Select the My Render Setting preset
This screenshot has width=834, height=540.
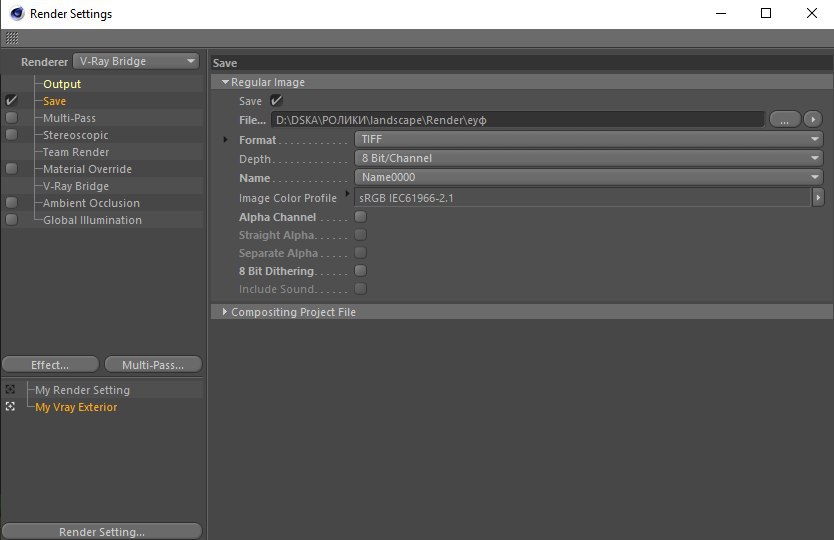tap(82, 389)
